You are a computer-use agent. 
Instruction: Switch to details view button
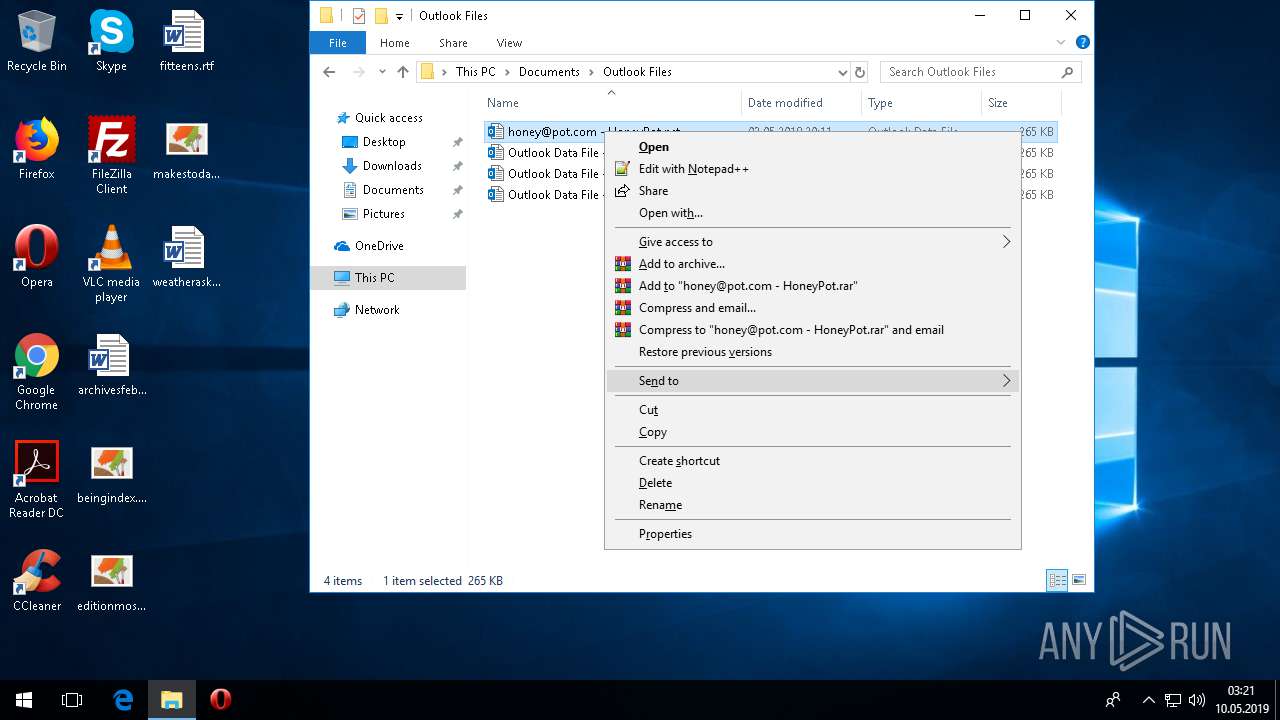1057,580
